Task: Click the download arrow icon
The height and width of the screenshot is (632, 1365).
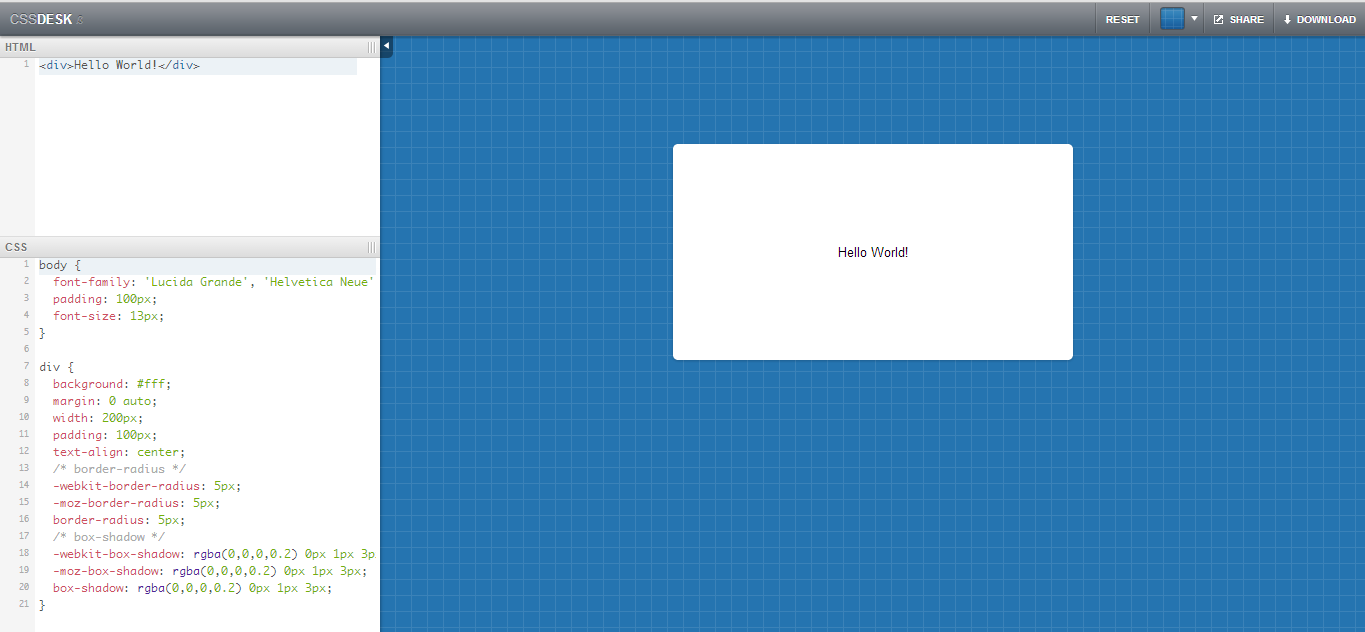Action: 1287,20
